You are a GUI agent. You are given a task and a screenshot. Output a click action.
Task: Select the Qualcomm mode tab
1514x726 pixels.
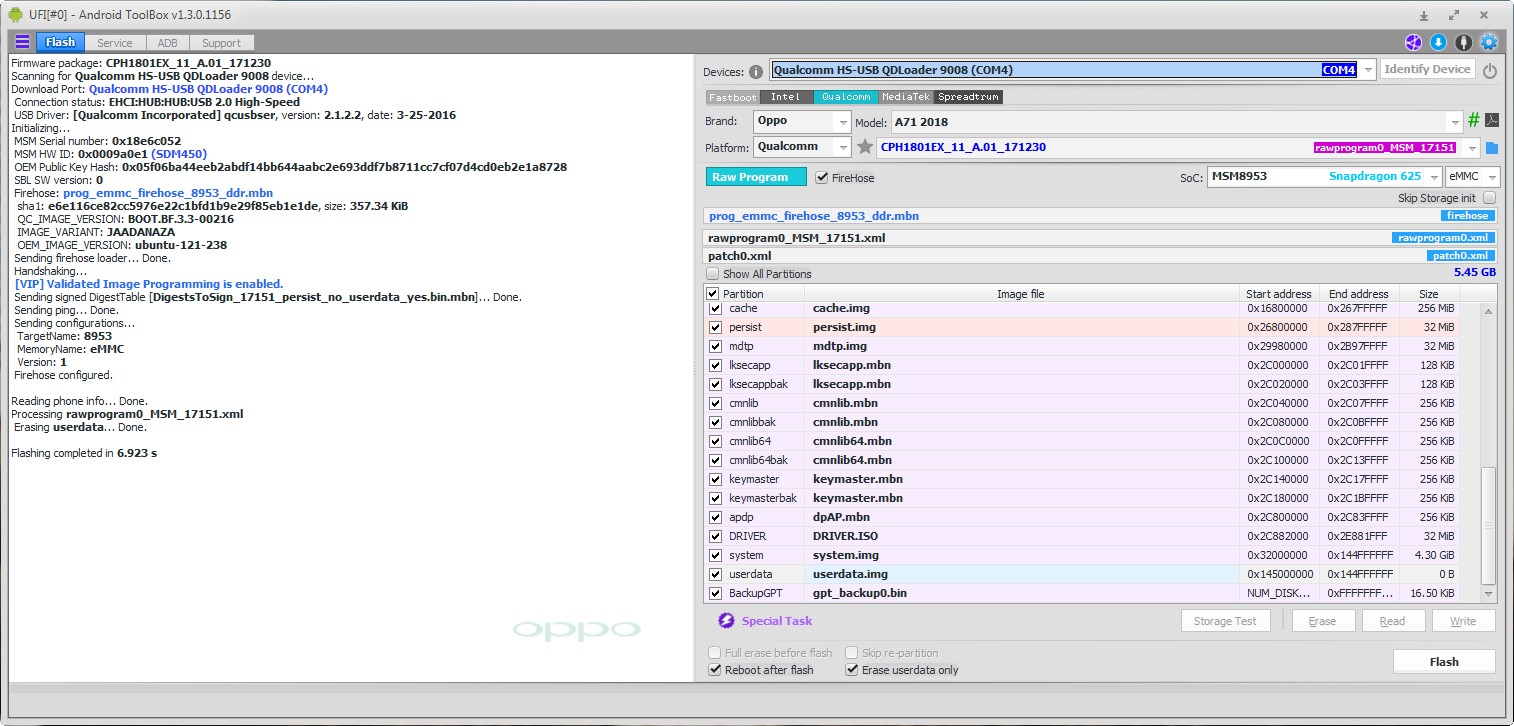click(x=846, y=97)
